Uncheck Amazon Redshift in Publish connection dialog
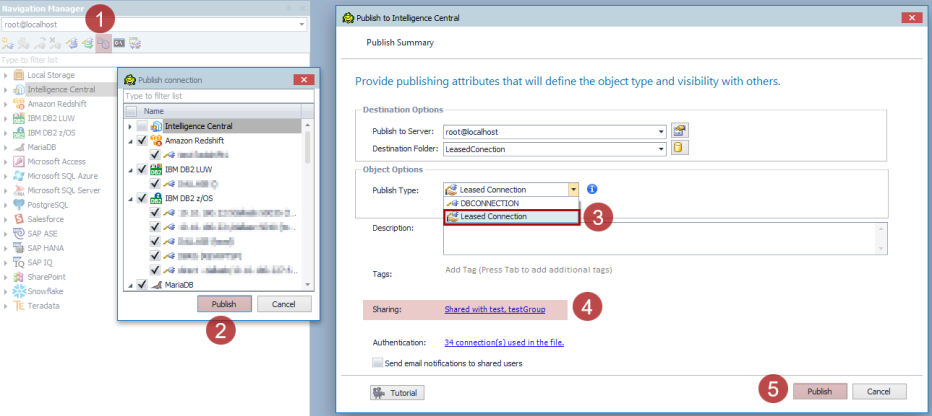The image size is (932, 416). click(141, 140)
